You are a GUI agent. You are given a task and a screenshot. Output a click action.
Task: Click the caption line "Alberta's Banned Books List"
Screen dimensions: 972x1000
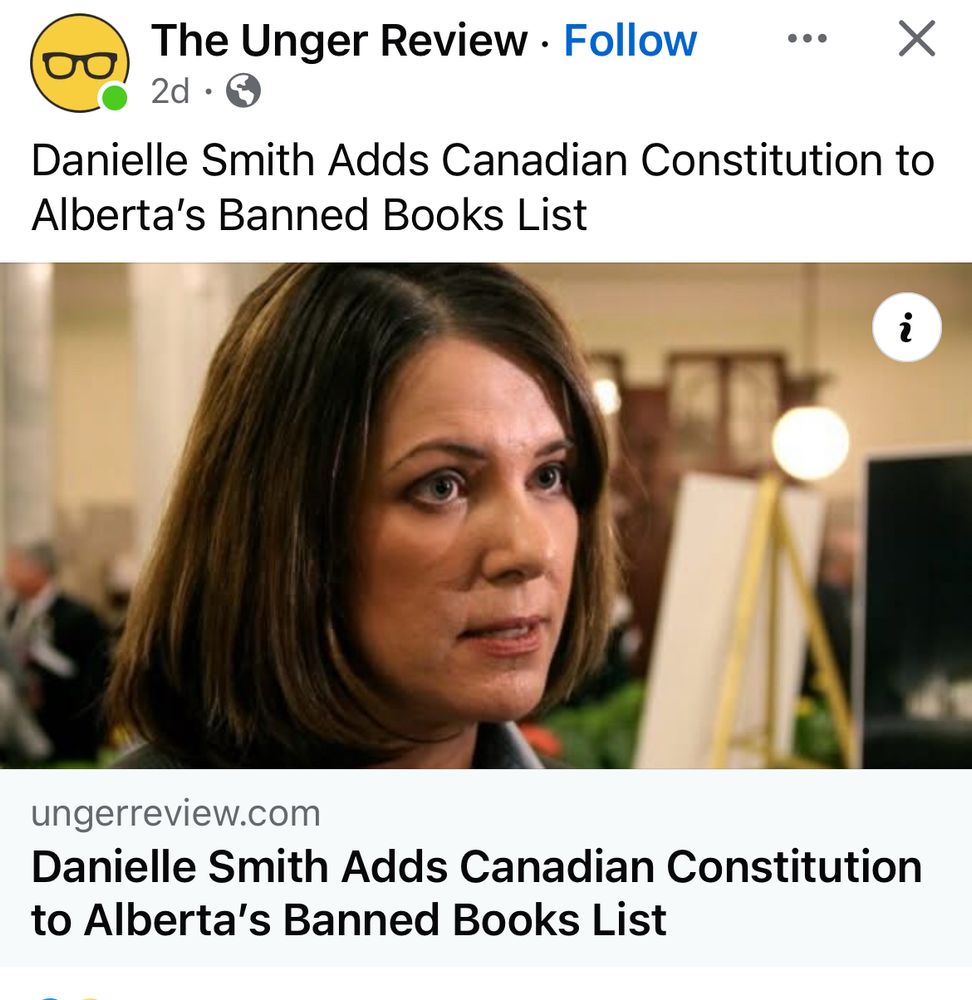(309, 215)
